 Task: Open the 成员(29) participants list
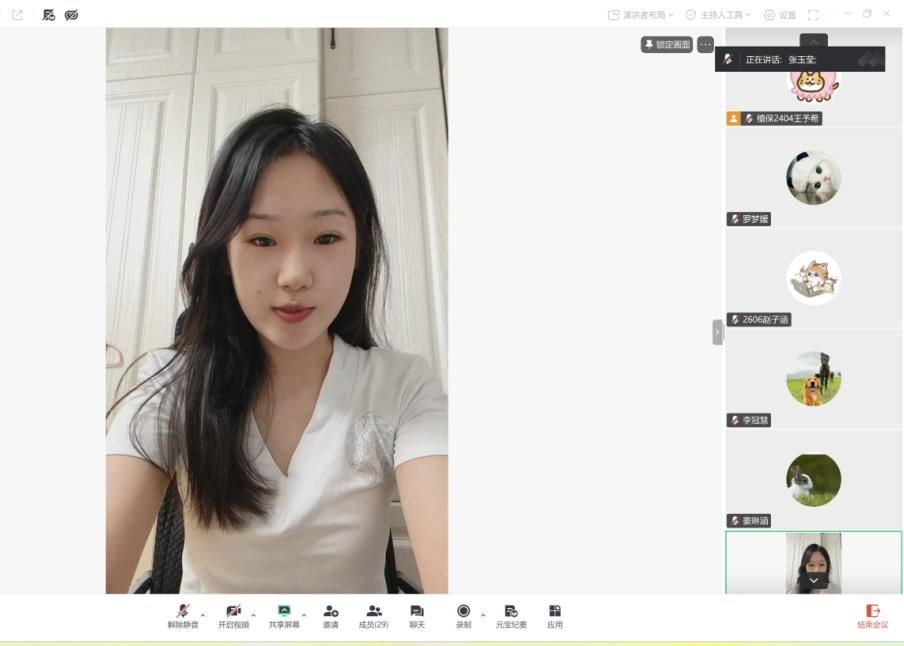374,616
